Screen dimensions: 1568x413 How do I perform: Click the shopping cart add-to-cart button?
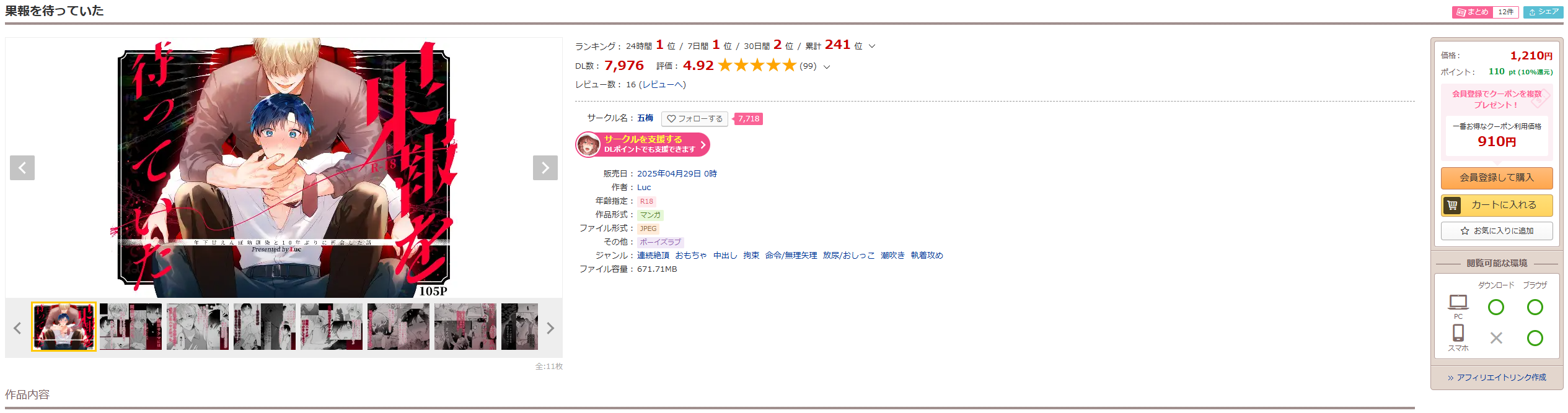pos(1496,205)
